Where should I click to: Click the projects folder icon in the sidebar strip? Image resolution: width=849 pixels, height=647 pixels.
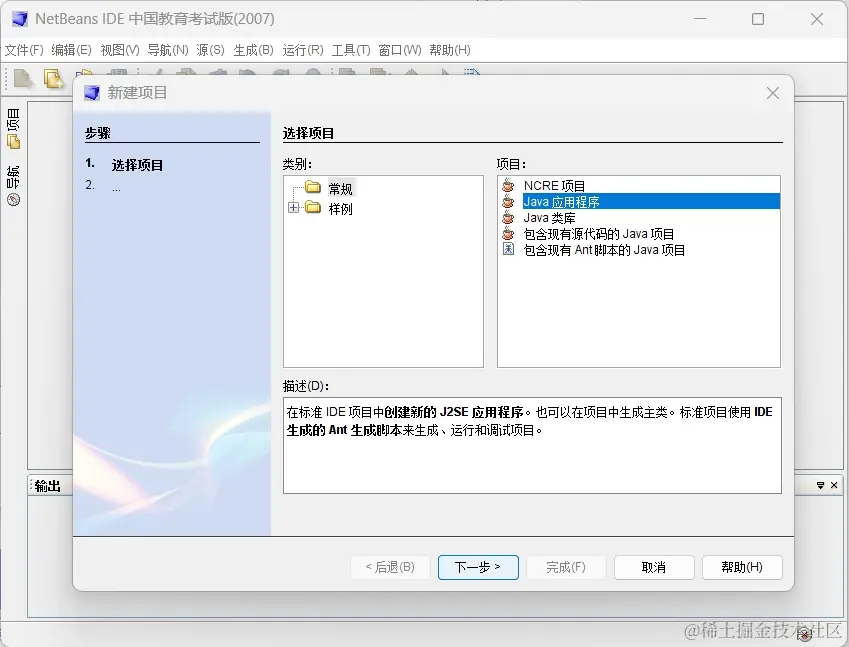click(x=12, y=141)
